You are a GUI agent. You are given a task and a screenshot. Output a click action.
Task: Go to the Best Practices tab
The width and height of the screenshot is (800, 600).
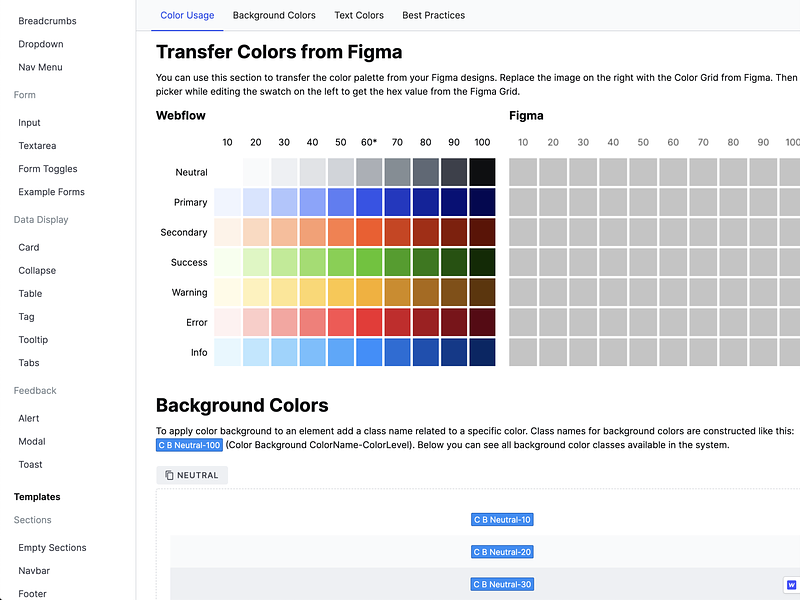pos(433,15)
